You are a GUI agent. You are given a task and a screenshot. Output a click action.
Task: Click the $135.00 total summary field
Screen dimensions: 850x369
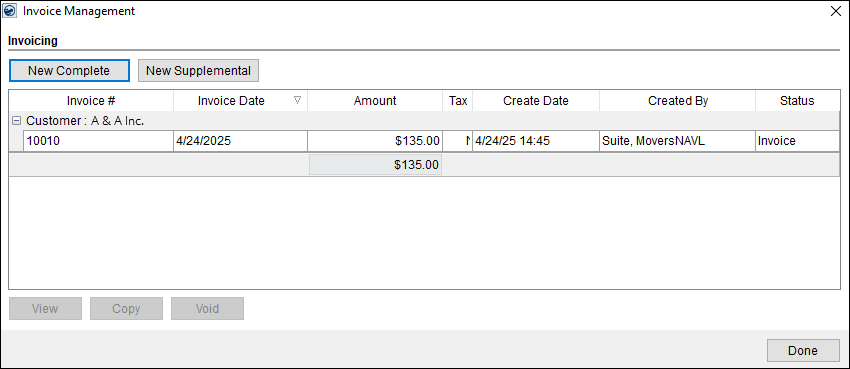point(375,165)
